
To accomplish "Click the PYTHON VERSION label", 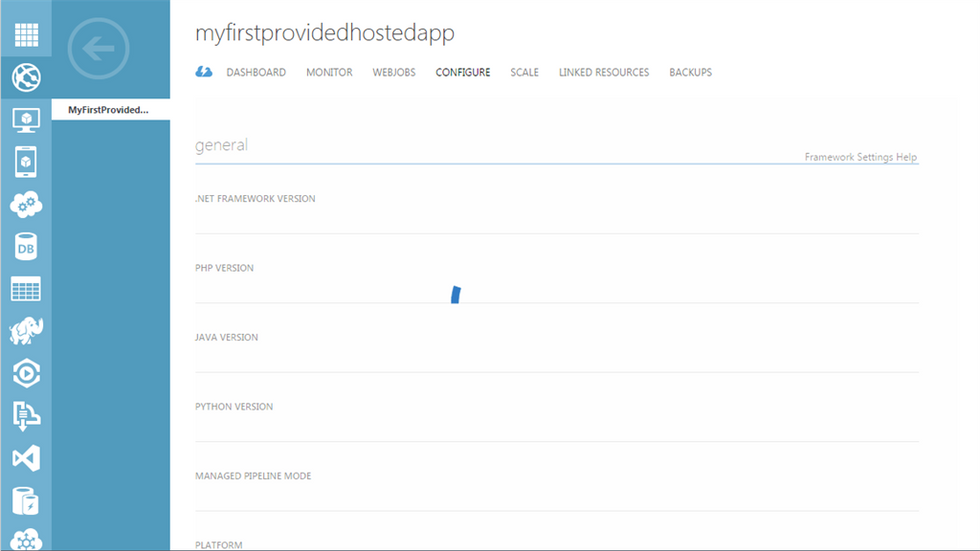I will (x=234, y=407).
